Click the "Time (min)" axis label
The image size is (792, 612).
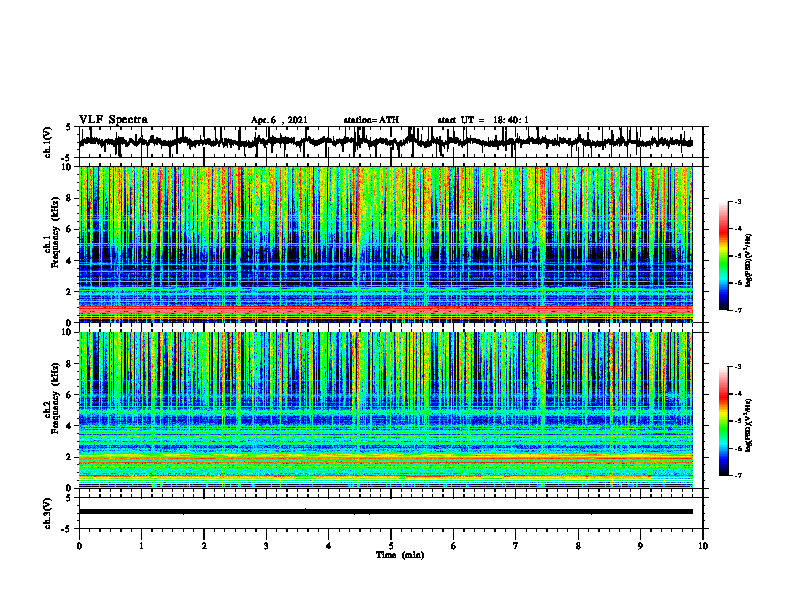click(400, 555)
